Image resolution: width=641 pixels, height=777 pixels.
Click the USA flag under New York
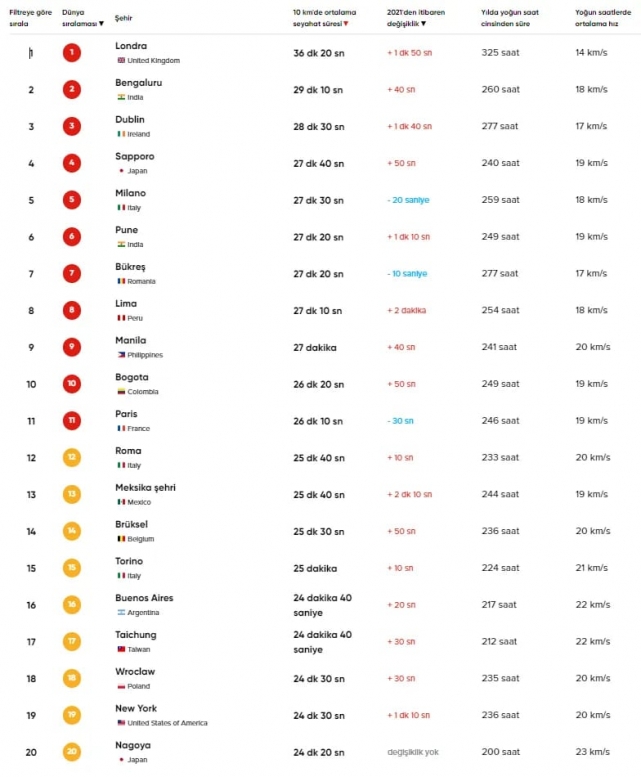121,723
